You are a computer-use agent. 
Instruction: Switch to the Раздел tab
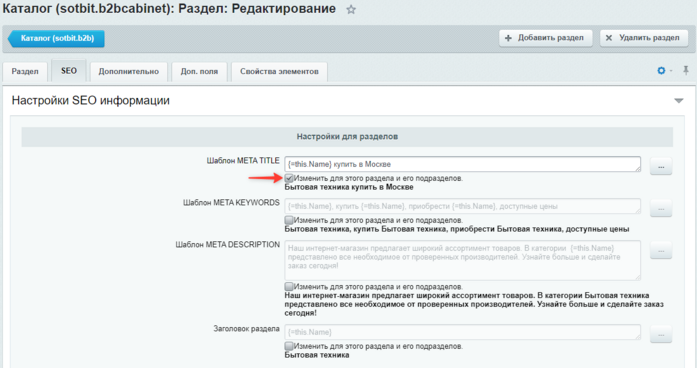(x=25, y=72)
